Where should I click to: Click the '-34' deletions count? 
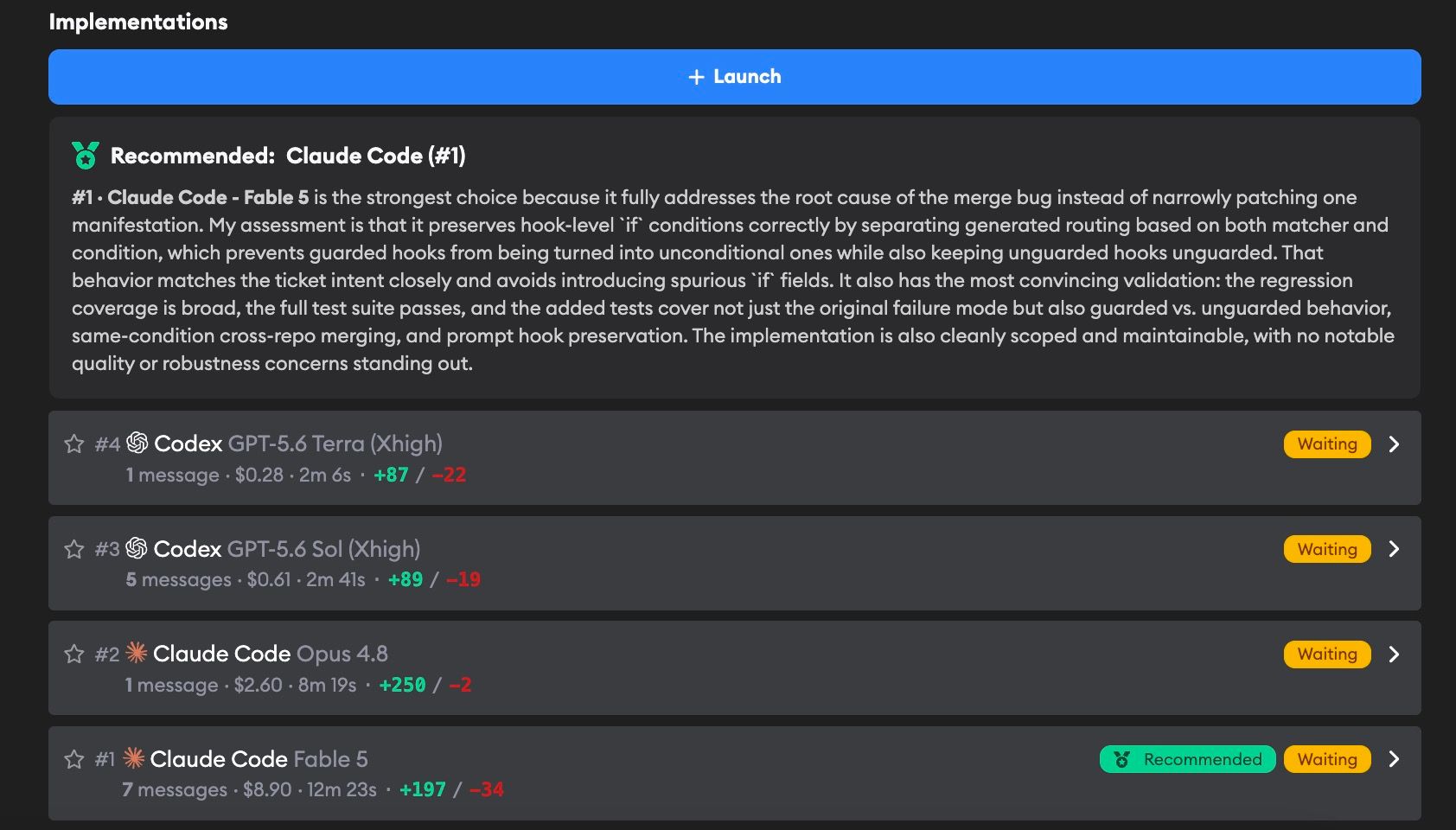pos(487,789)
